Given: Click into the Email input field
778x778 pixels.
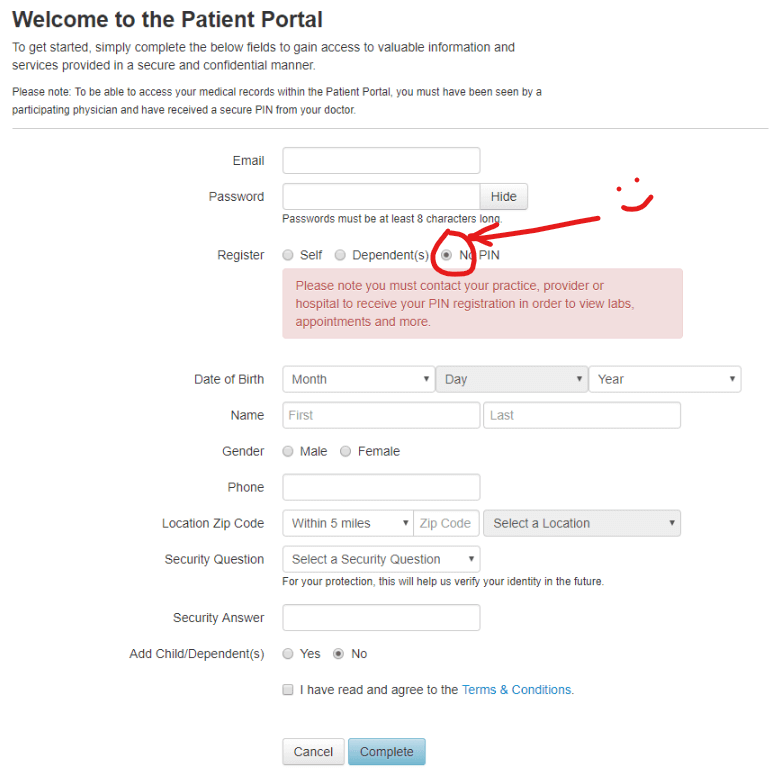Looking at the screenshot, I should pos(381,161).
